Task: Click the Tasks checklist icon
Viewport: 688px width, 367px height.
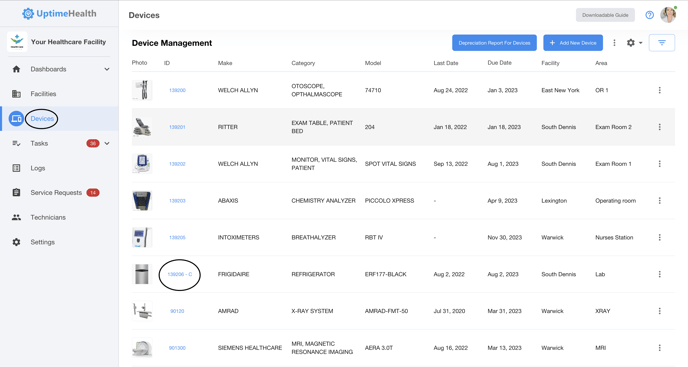Action: [x=16, y=143]
